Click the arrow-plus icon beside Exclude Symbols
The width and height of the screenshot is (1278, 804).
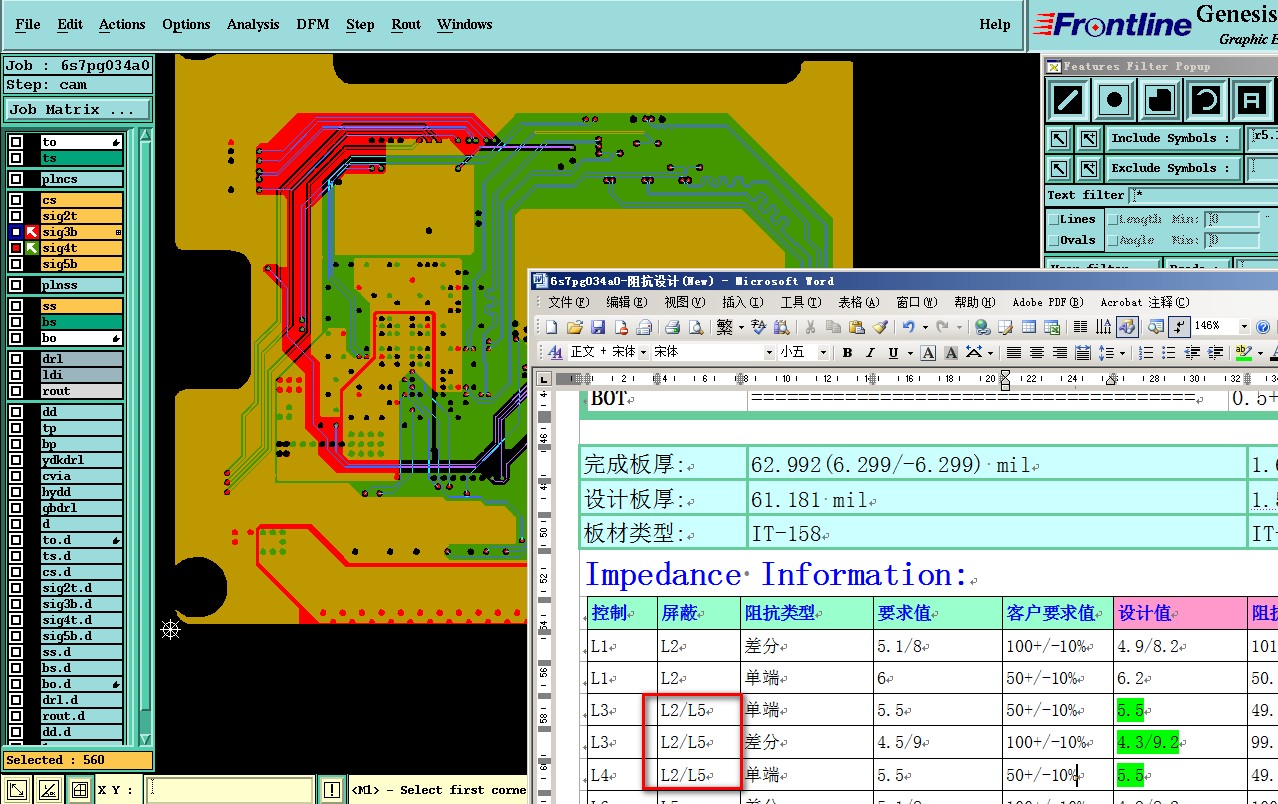1088,169
